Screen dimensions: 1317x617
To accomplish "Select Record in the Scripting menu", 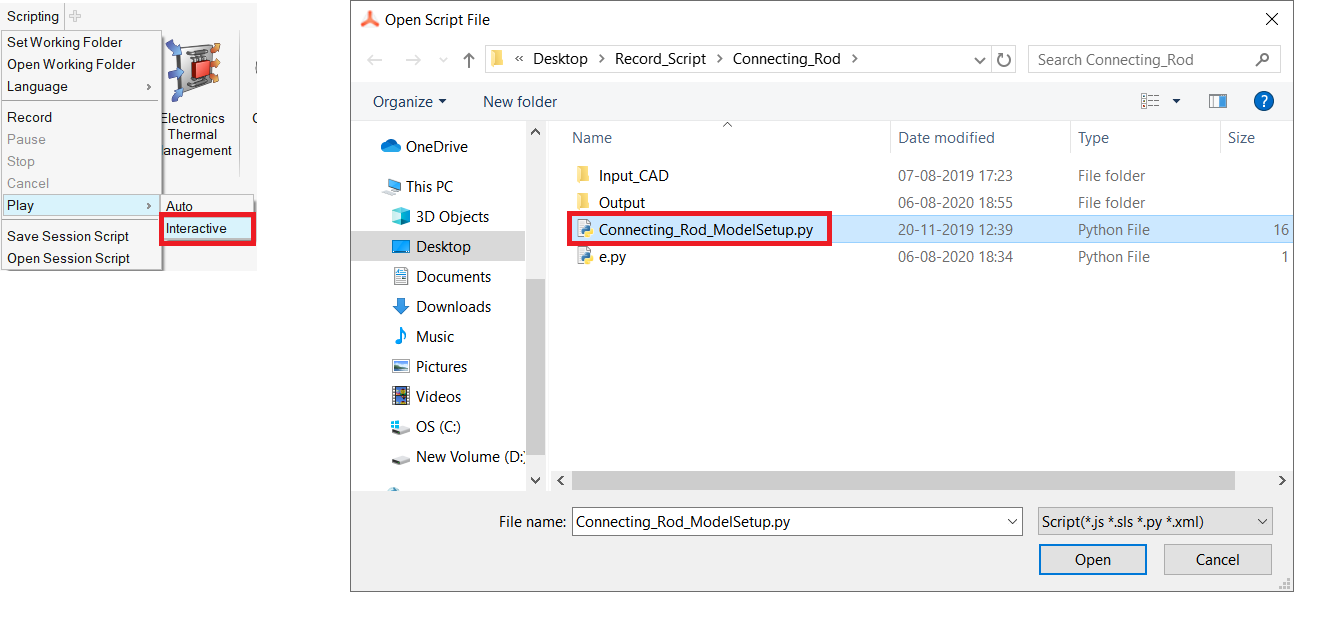I will click(30, 117).
